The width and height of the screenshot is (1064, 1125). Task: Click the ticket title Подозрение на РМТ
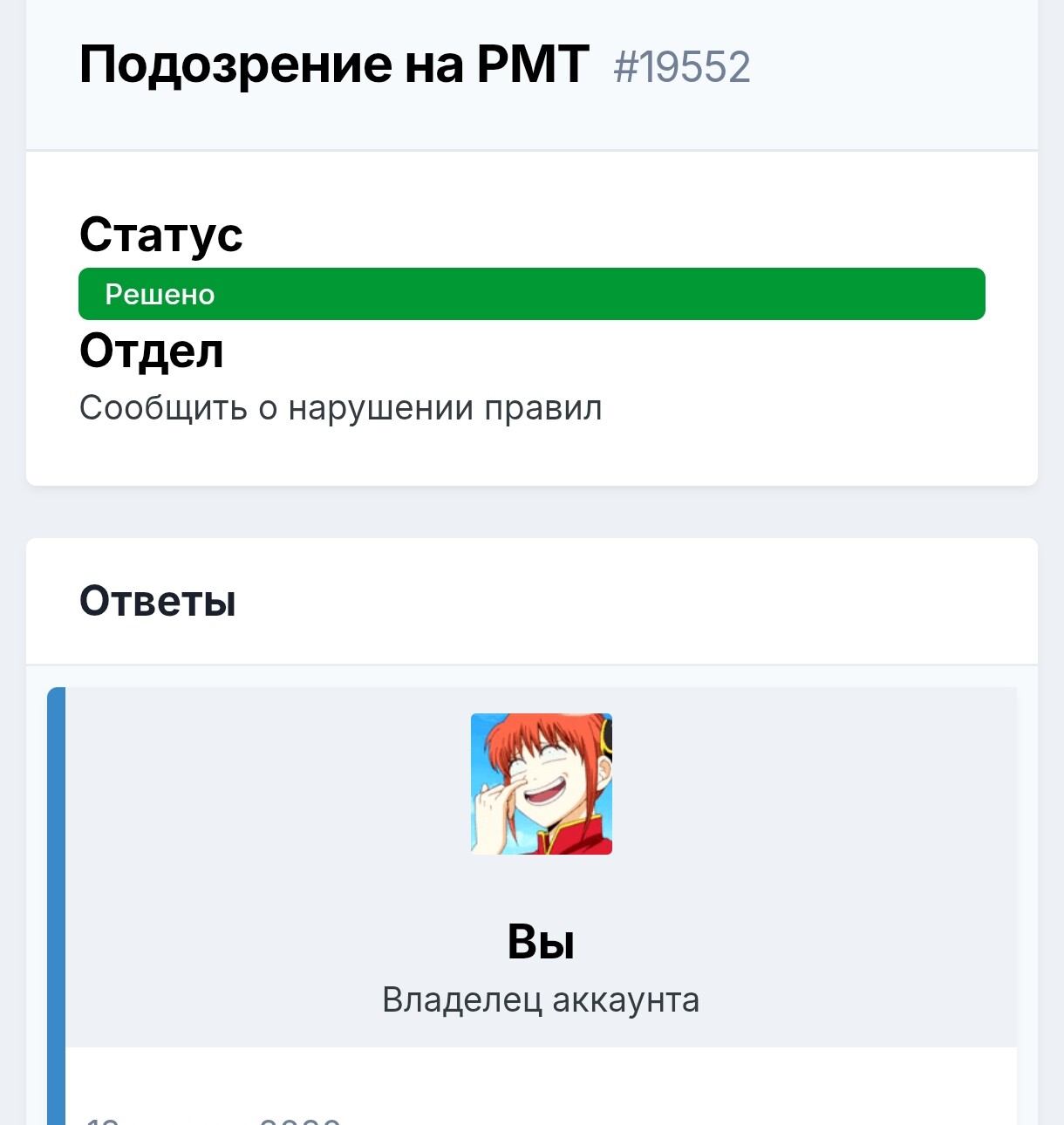334,65
